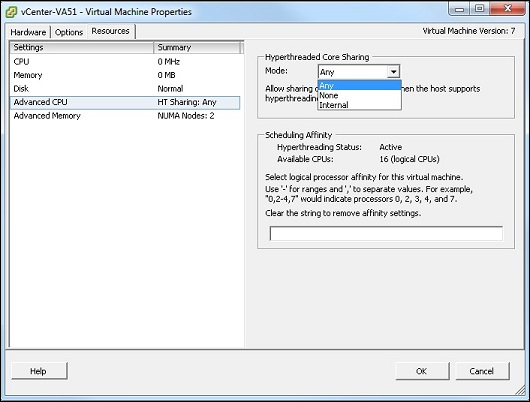Click the Settings column header
Image resolution: width=530 pixels, height=402 pixels.
(x=82, y=47)
